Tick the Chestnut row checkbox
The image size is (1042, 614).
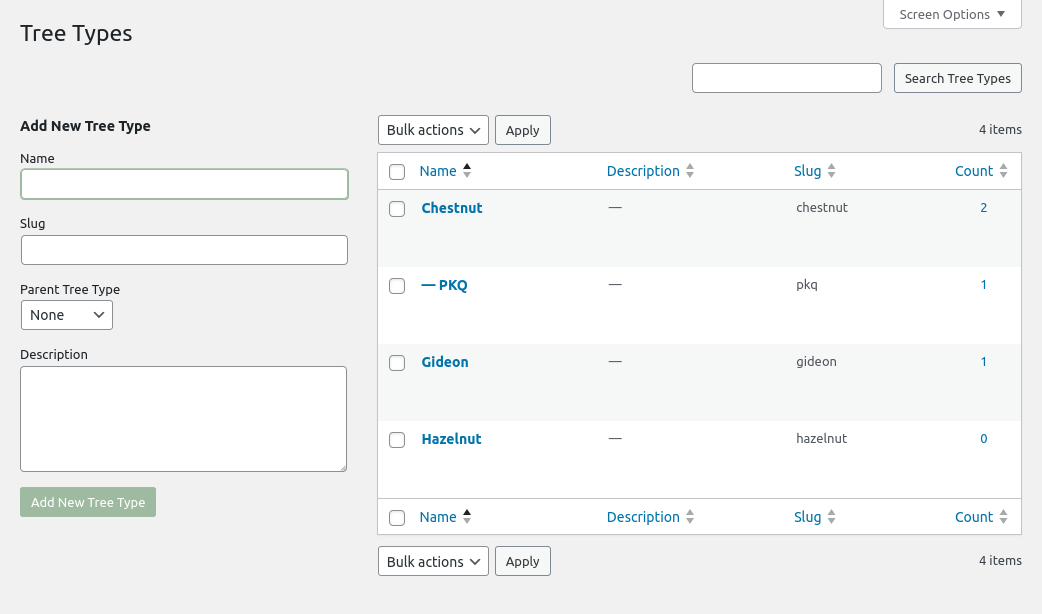pos(397,209)
